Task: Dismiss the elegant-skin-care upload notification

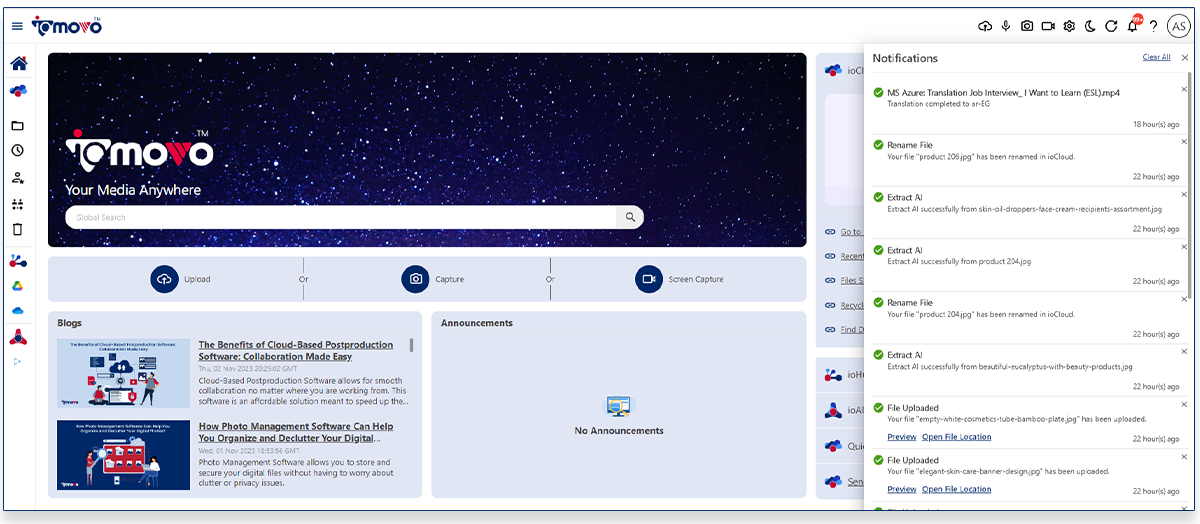Action: pos(1185,457)
